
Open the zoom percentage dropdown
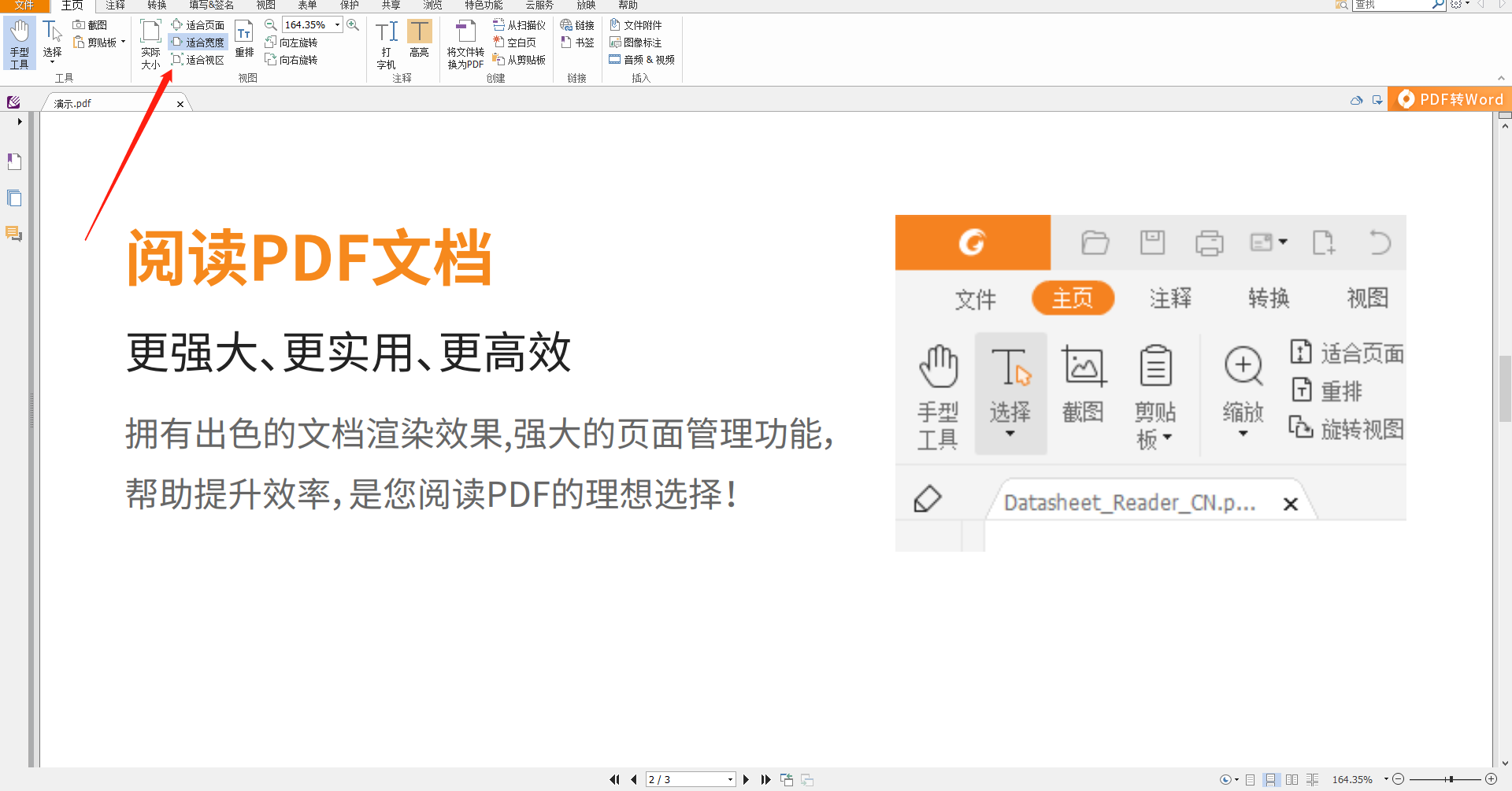pos(338,24)
